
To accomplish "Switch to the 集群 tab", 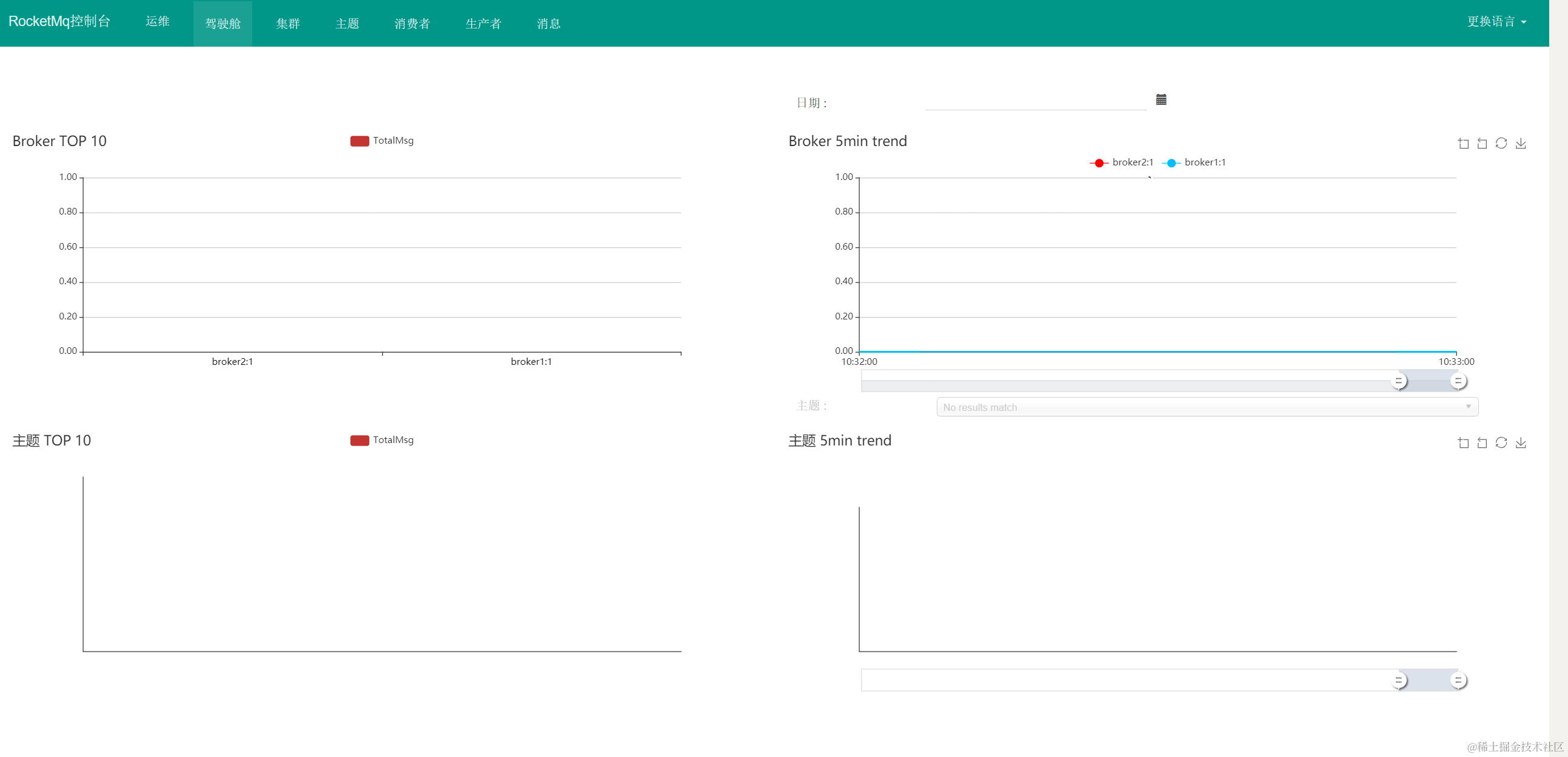I will tap(288, 24).
